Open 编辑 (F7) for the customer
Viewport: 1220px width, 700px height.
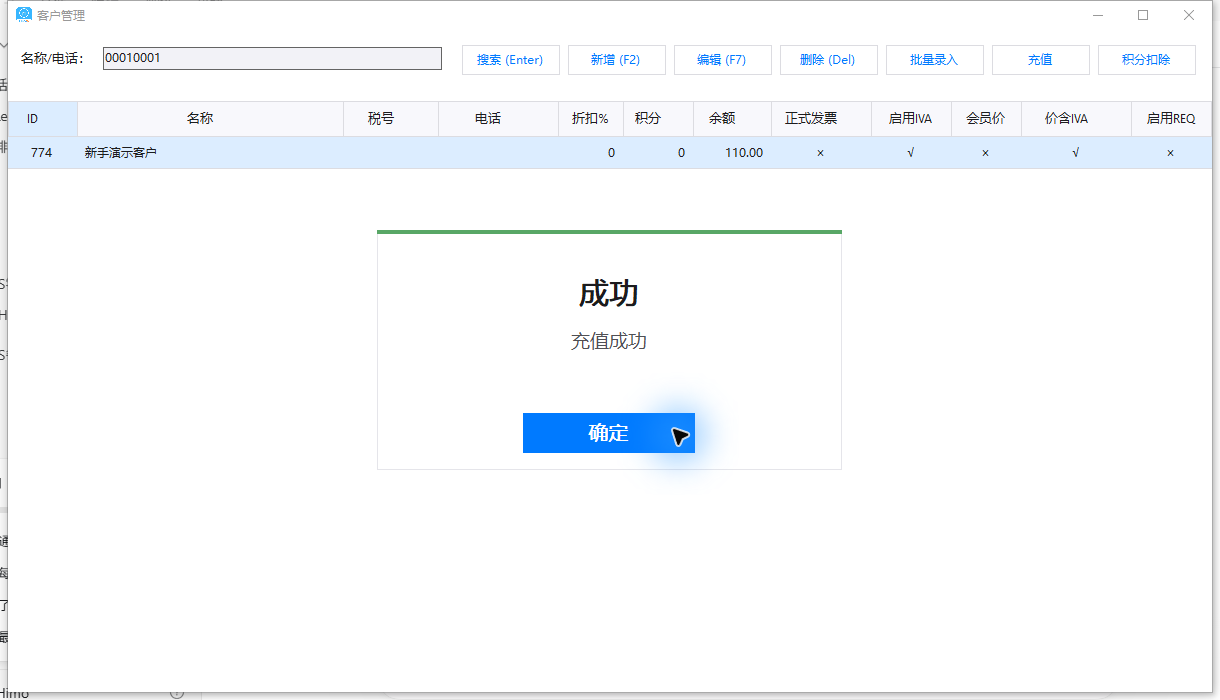722,60
